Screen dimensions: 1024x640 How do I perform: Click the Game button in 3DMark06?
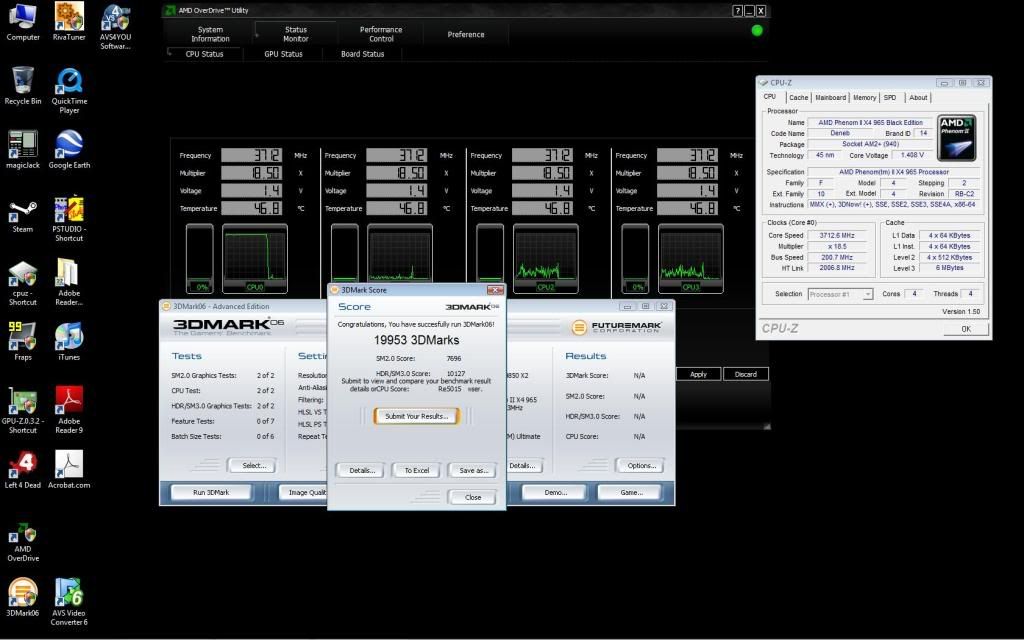point(631,492)
